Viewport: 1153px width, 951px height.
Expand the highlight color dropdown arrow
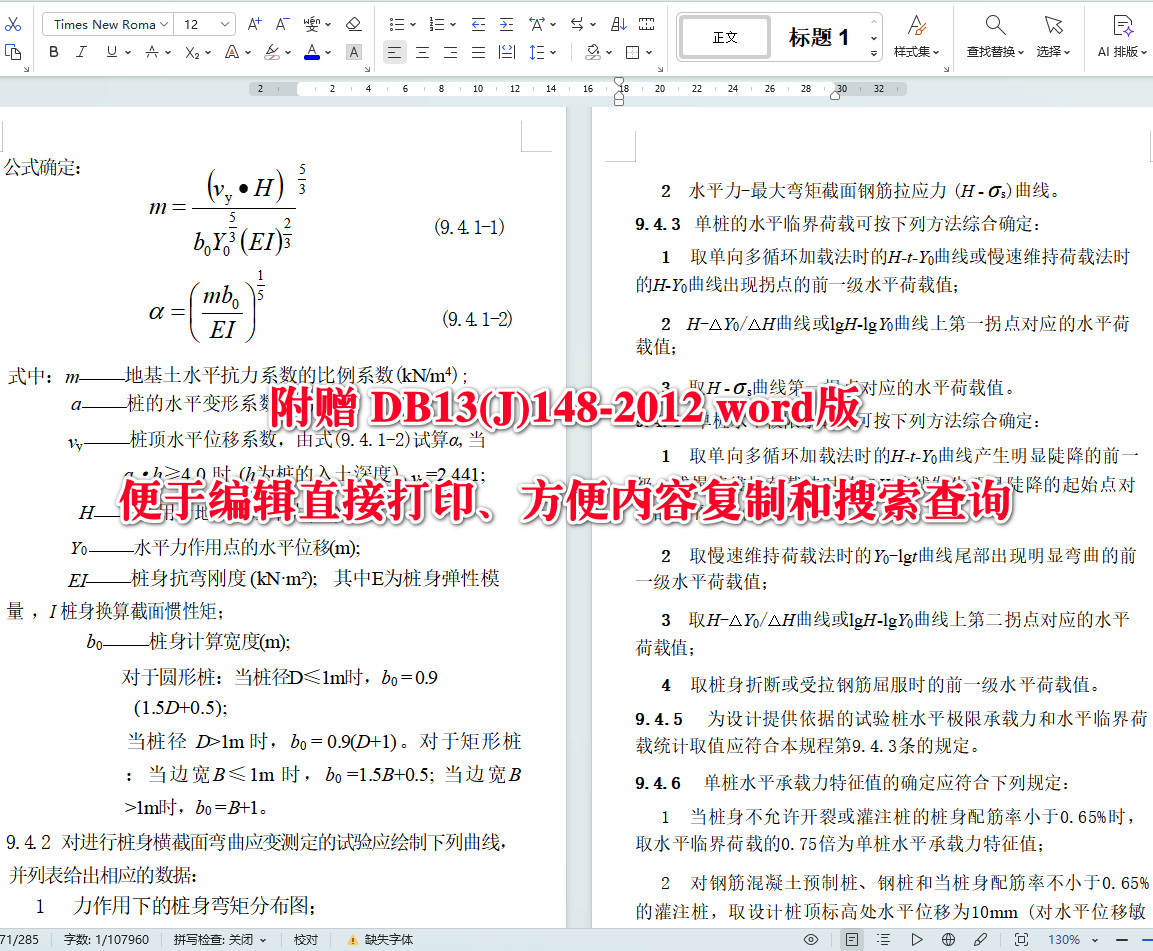288,52
